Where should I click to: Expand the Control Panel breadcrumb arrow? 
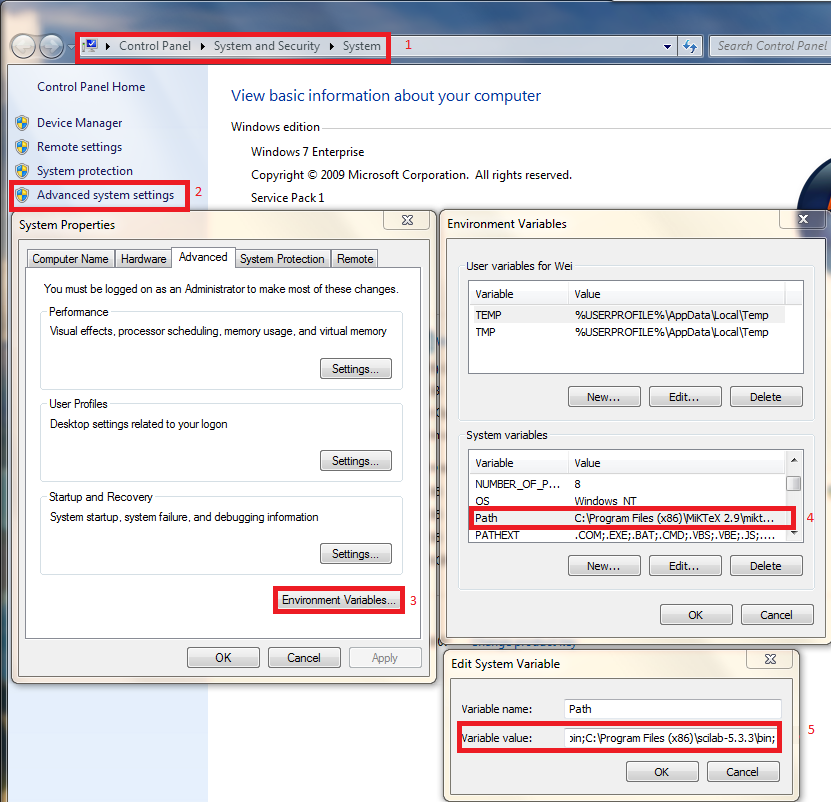pyautogui.click(x=202, y=47)
